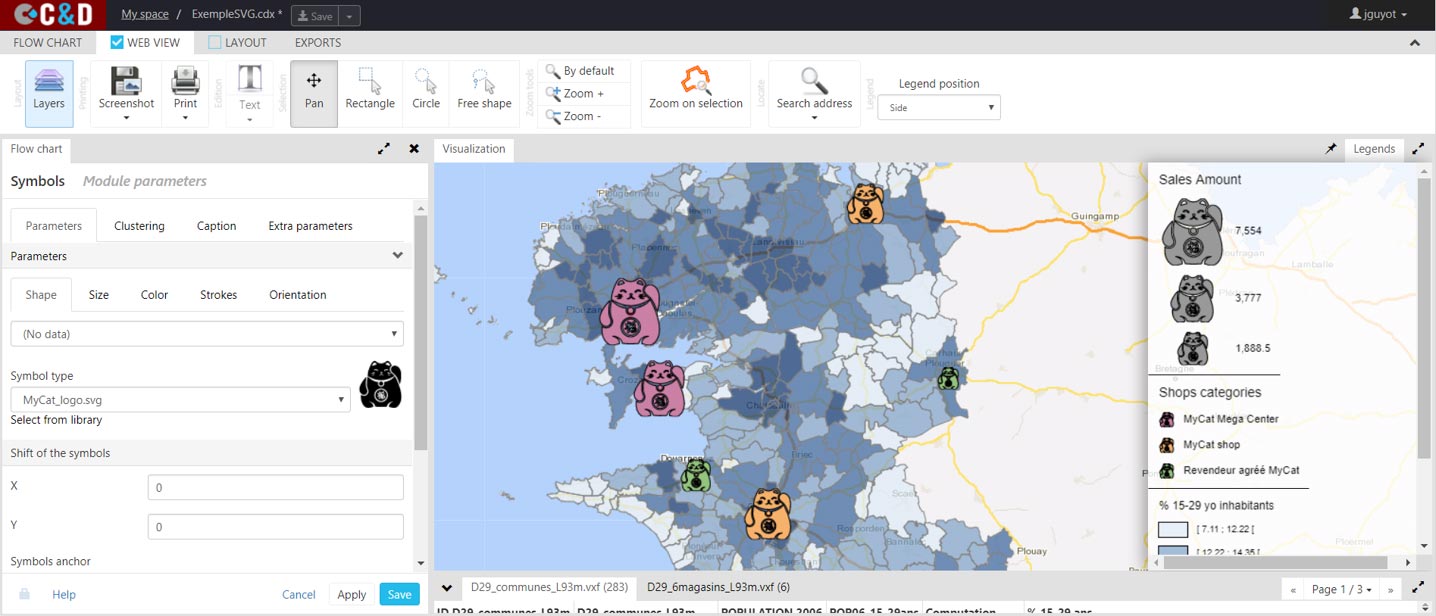
Task: Click the Legends horizontal scrollbar
Action: (1275, 563)
